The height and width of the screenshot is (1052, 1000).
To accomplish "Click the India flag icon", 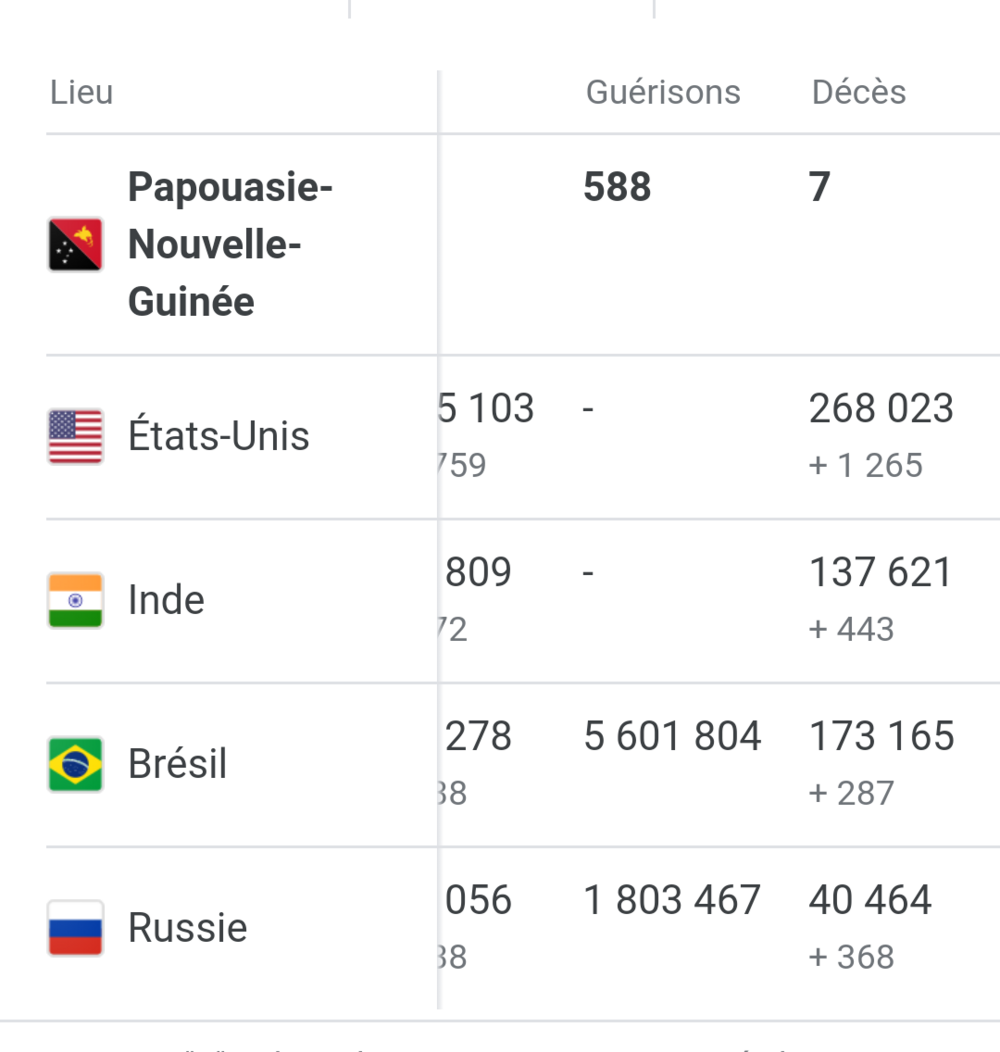I will click(x=75, y=600).
